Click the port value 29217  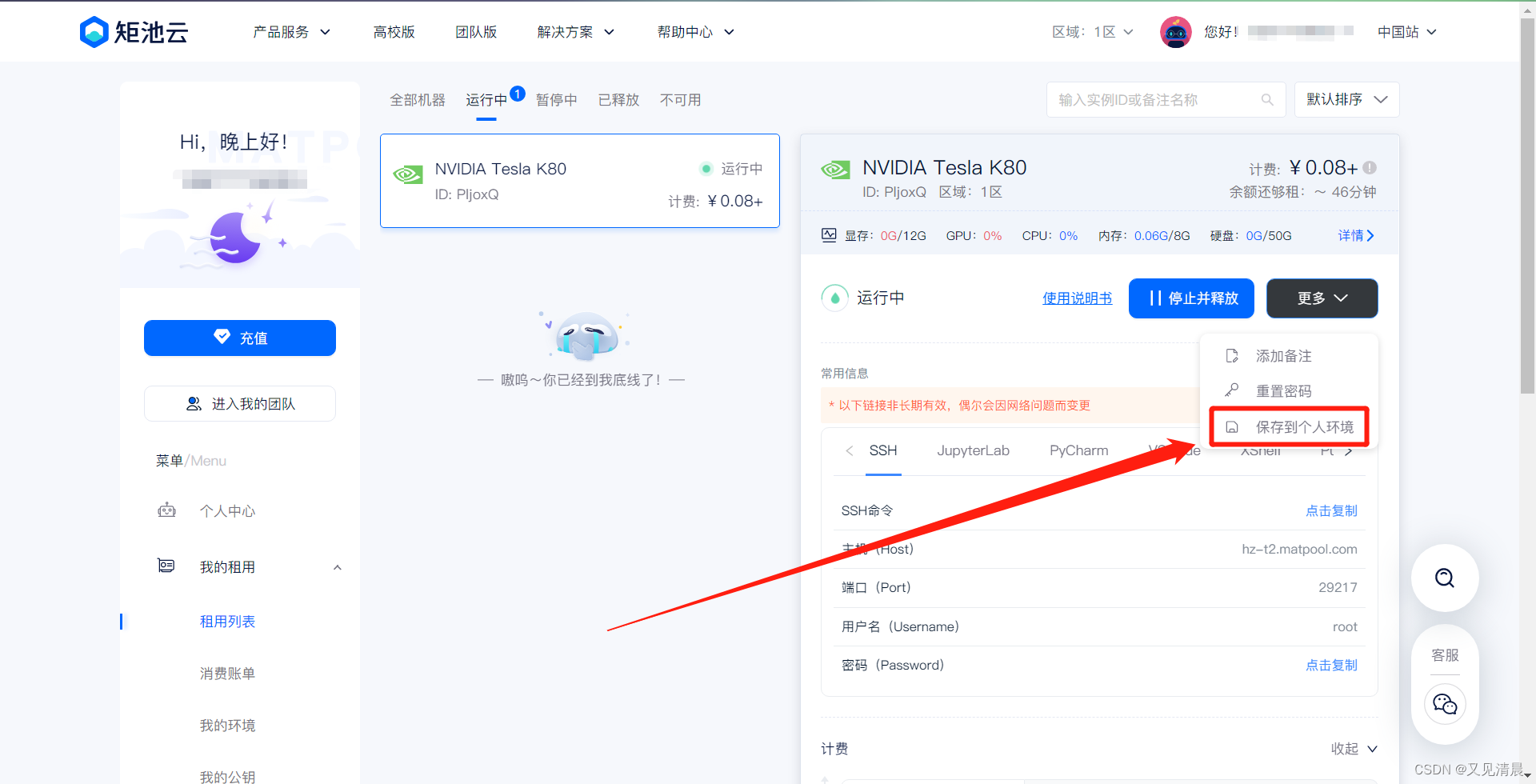click(x=1338, y=587)
